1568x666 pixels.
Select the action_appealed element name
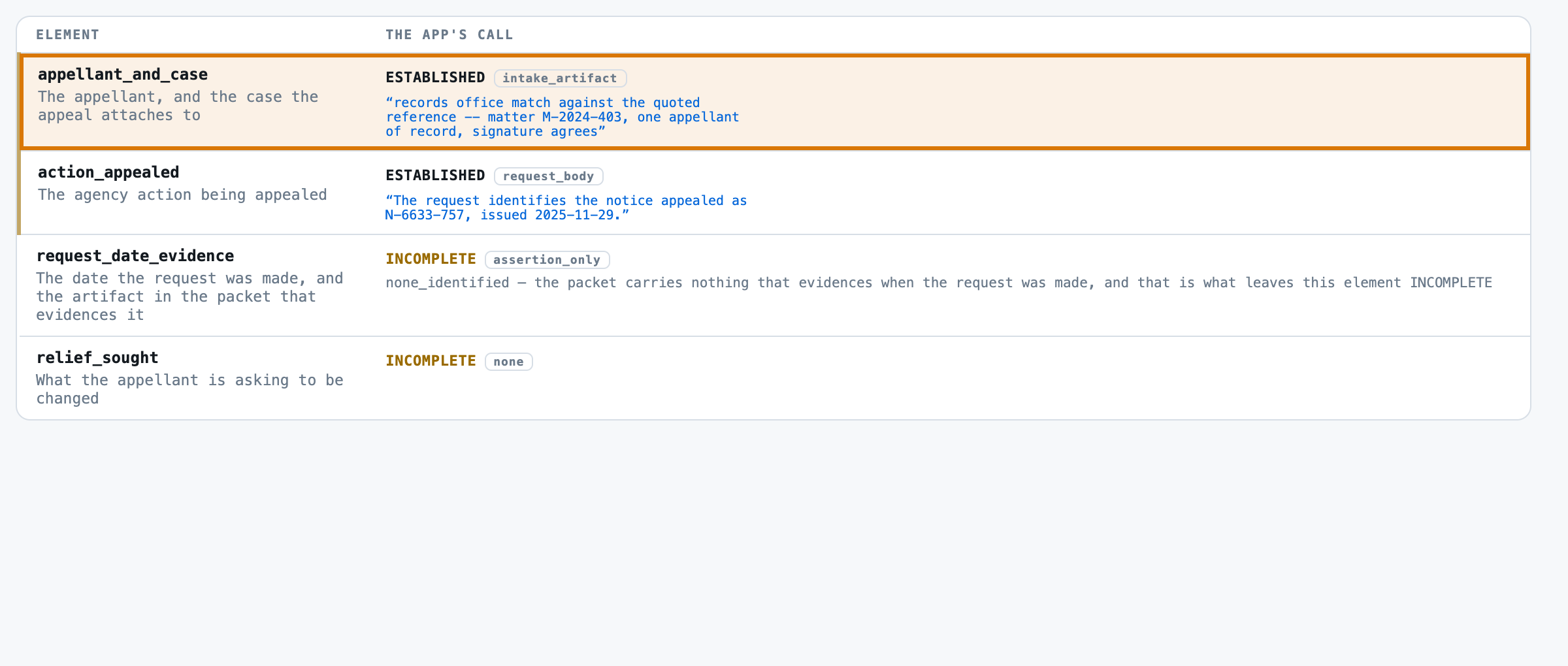pyautogui.click(x=108, y=172)
